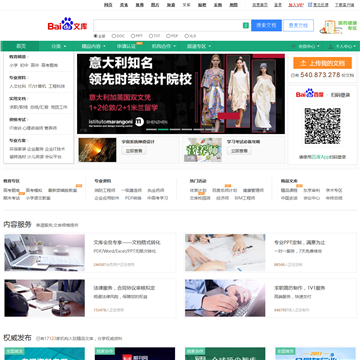Open the 申请认证 nav item
The width and height of the screenshot is (360, 360).
[x=126, y=46]
